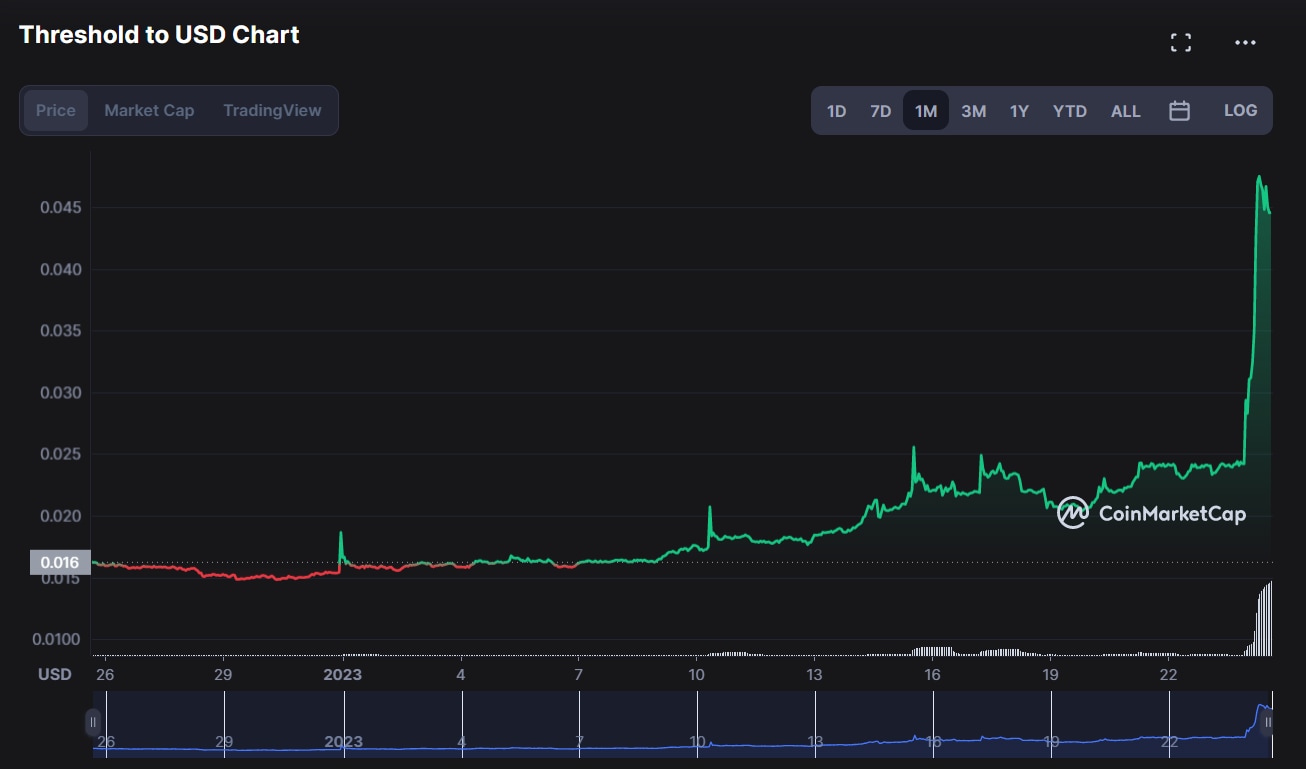Click the 0.016 price label marker
1306x769 pixels.
coord(60,562)
